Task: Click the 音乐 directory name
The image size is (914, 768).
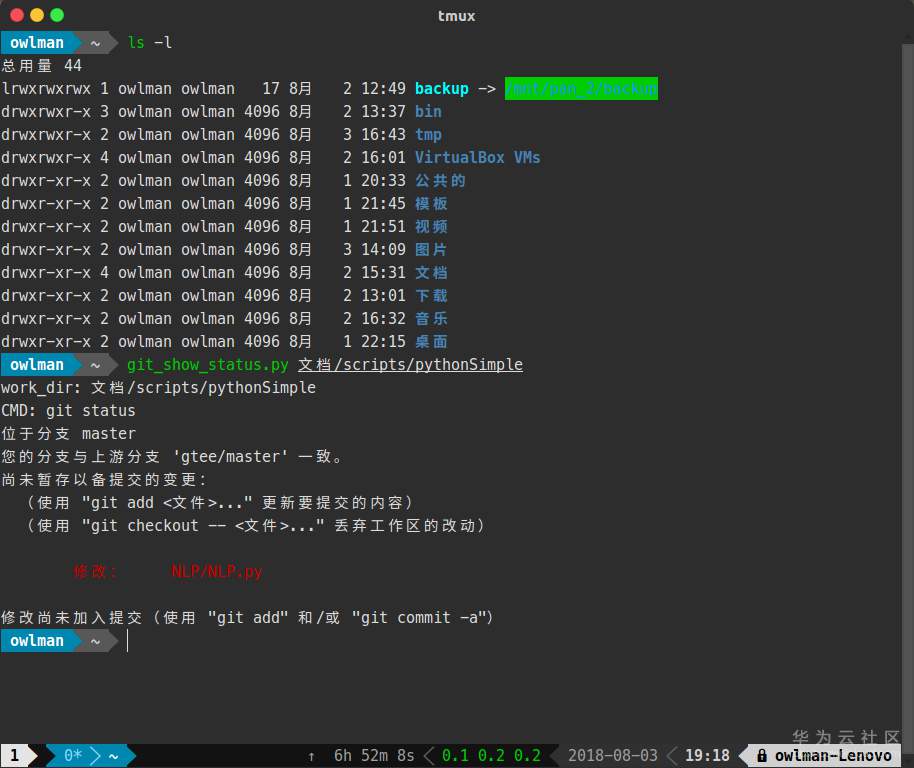Action: (x=431, y=319)
